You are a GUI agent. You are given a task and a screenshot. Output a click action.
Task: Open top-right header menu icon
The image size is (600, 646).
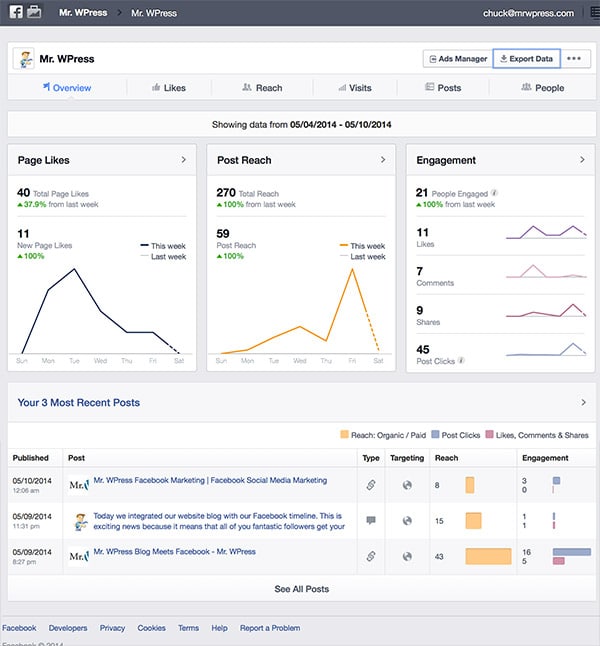point(595,12)
